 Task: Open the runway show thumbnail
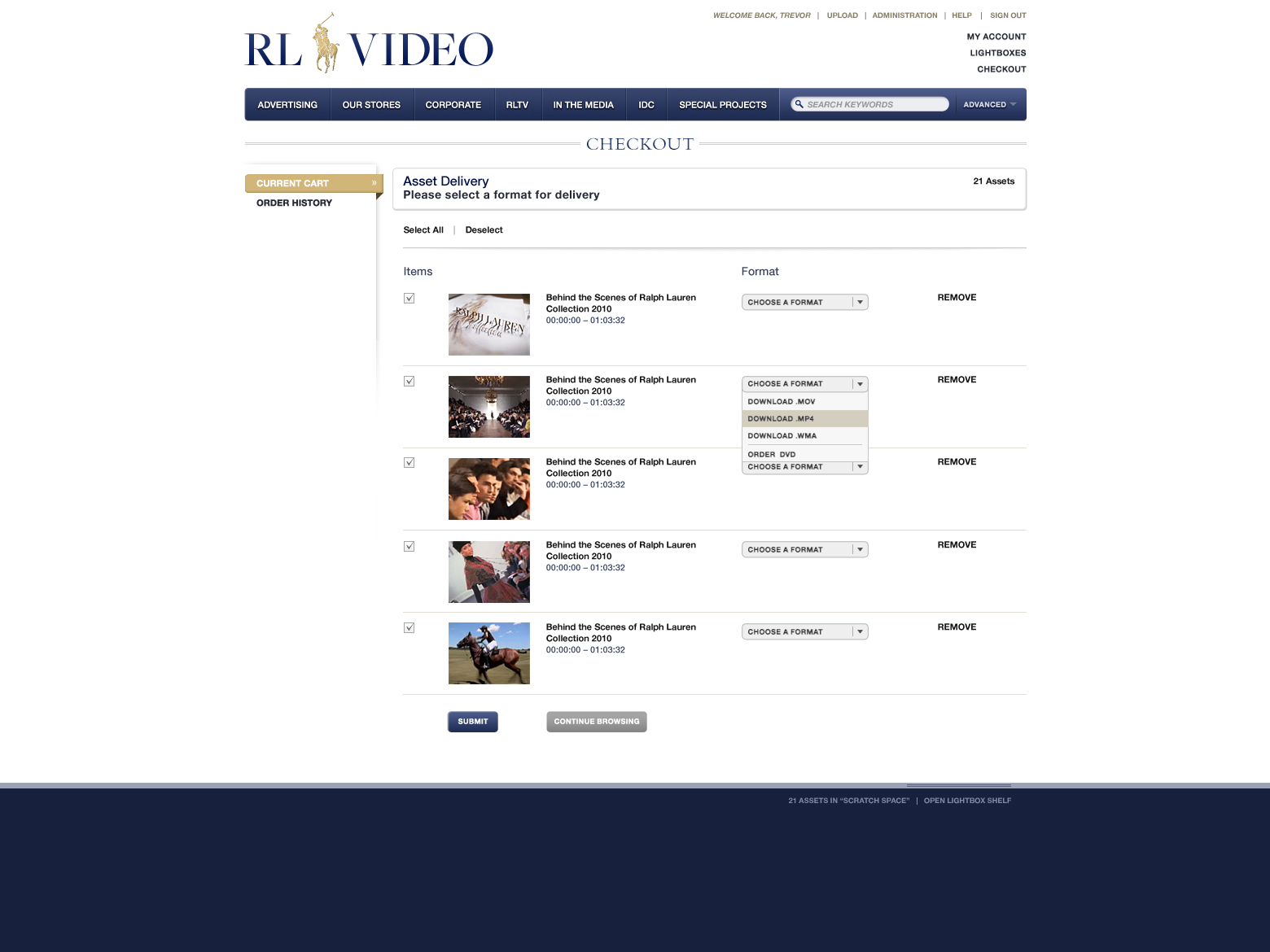click(x=489, y=407)
